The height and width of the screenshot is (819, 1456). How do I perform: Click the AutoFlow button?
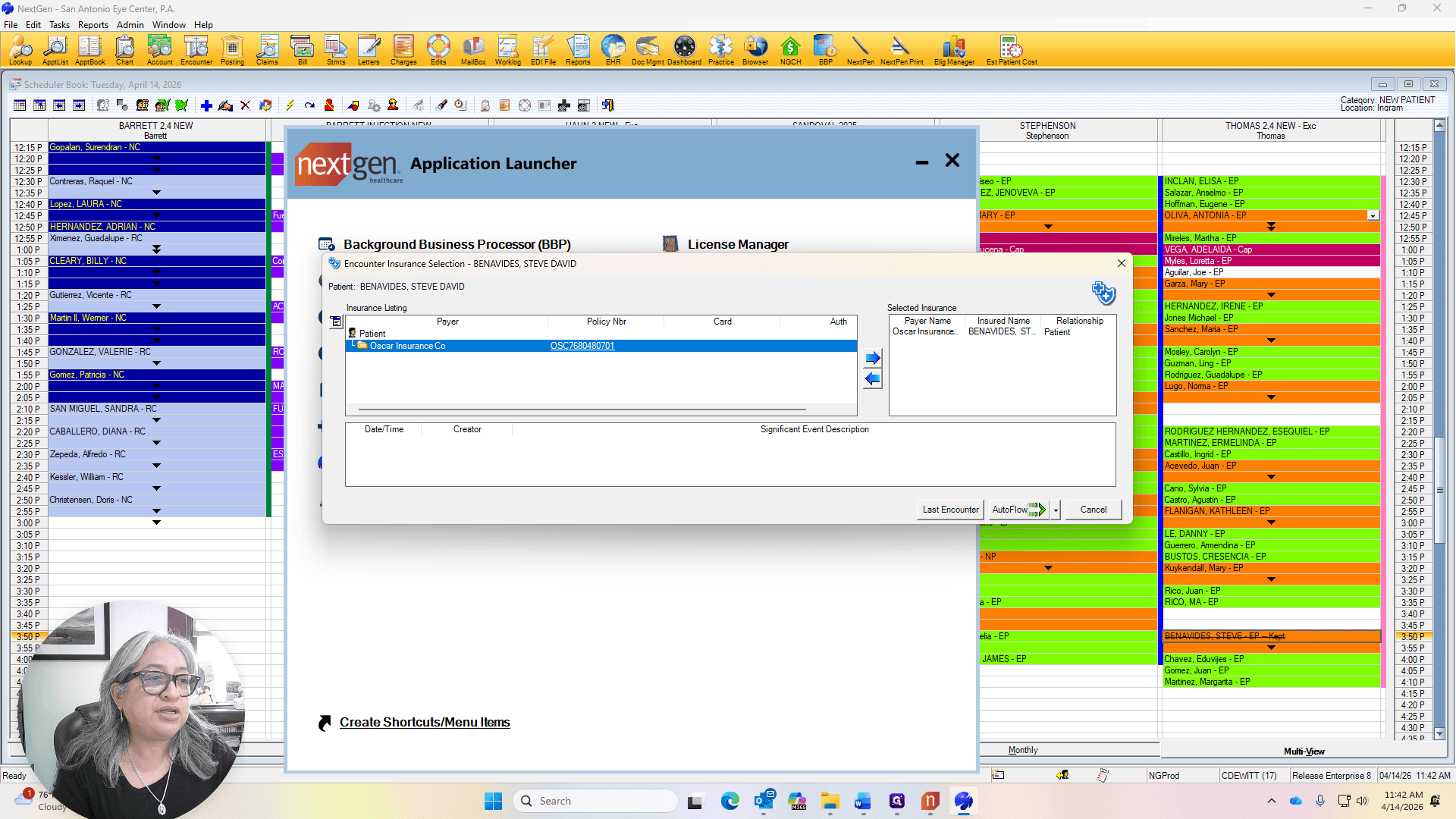(x=1018, y=510)
